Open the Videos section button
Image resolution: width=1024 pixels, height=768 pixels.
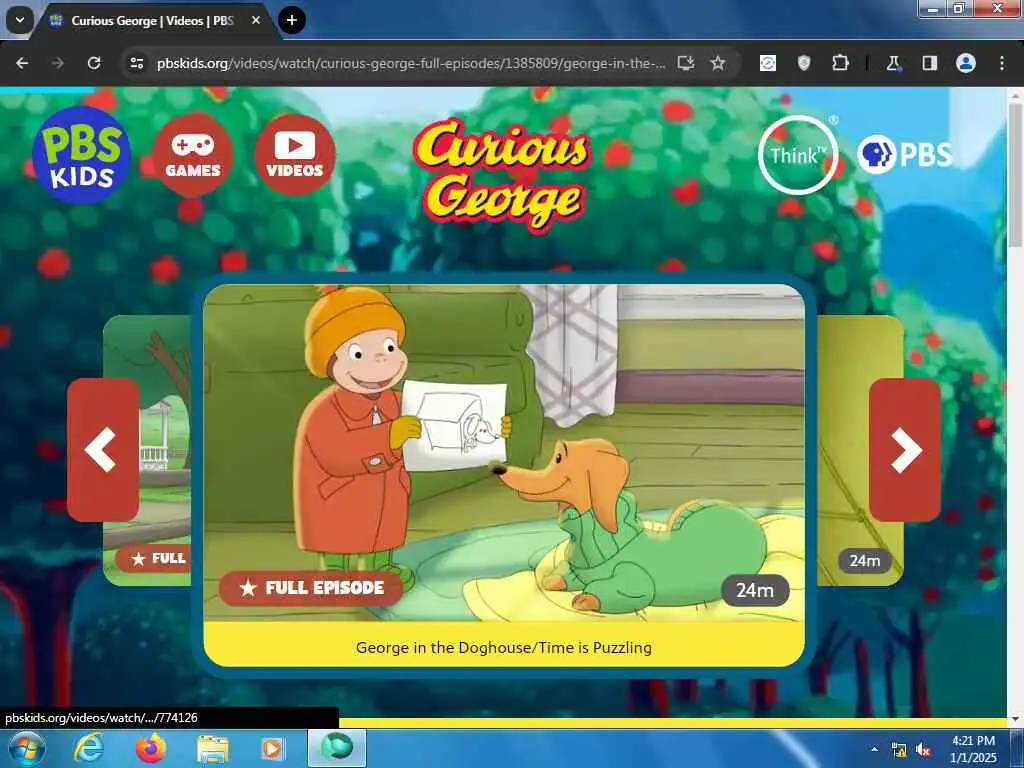[x=295, y=155]
